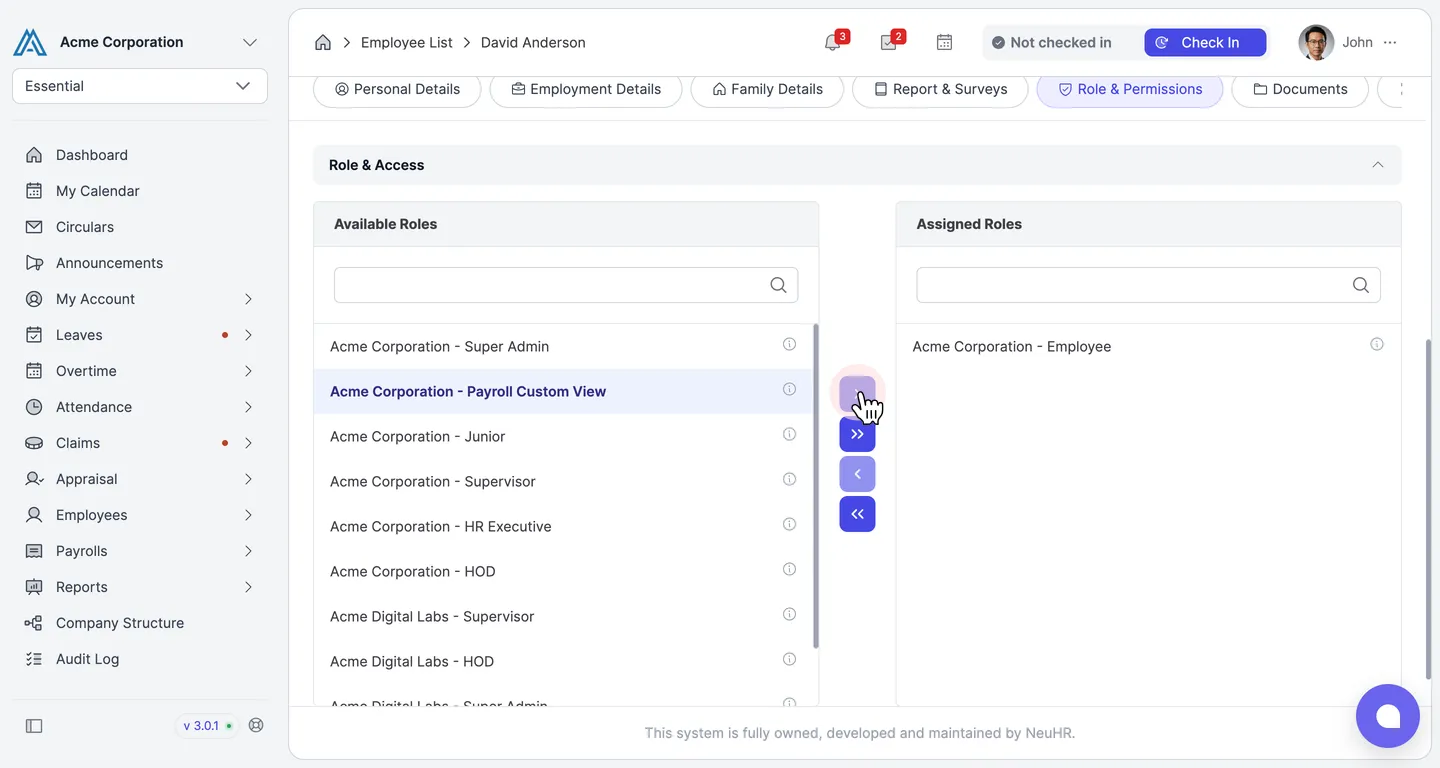
Task: Open the notifications bell icon
Action: coord(832,43)
